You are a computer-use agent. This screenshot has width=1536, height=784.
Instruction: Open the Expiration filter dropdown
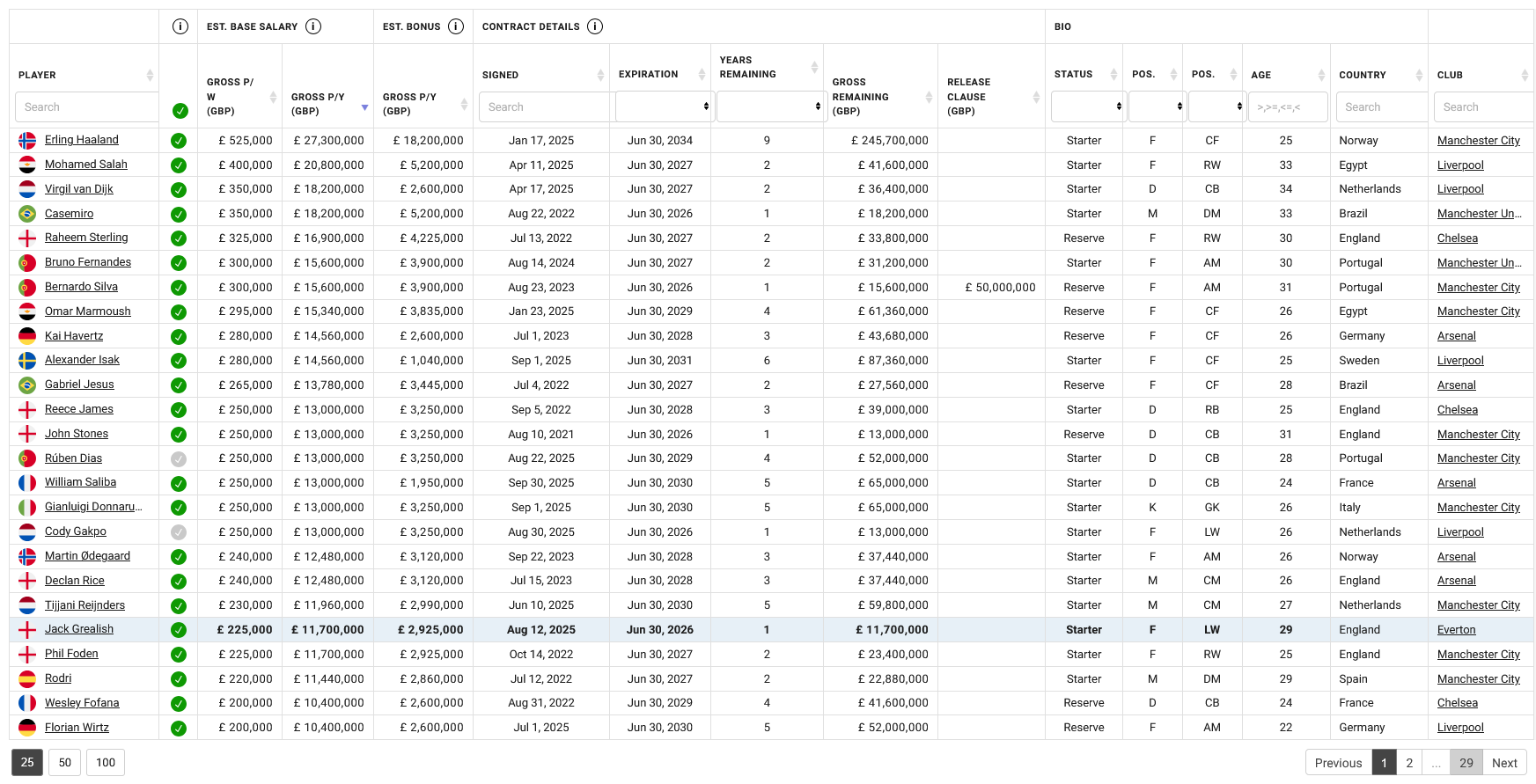(664, 106)
